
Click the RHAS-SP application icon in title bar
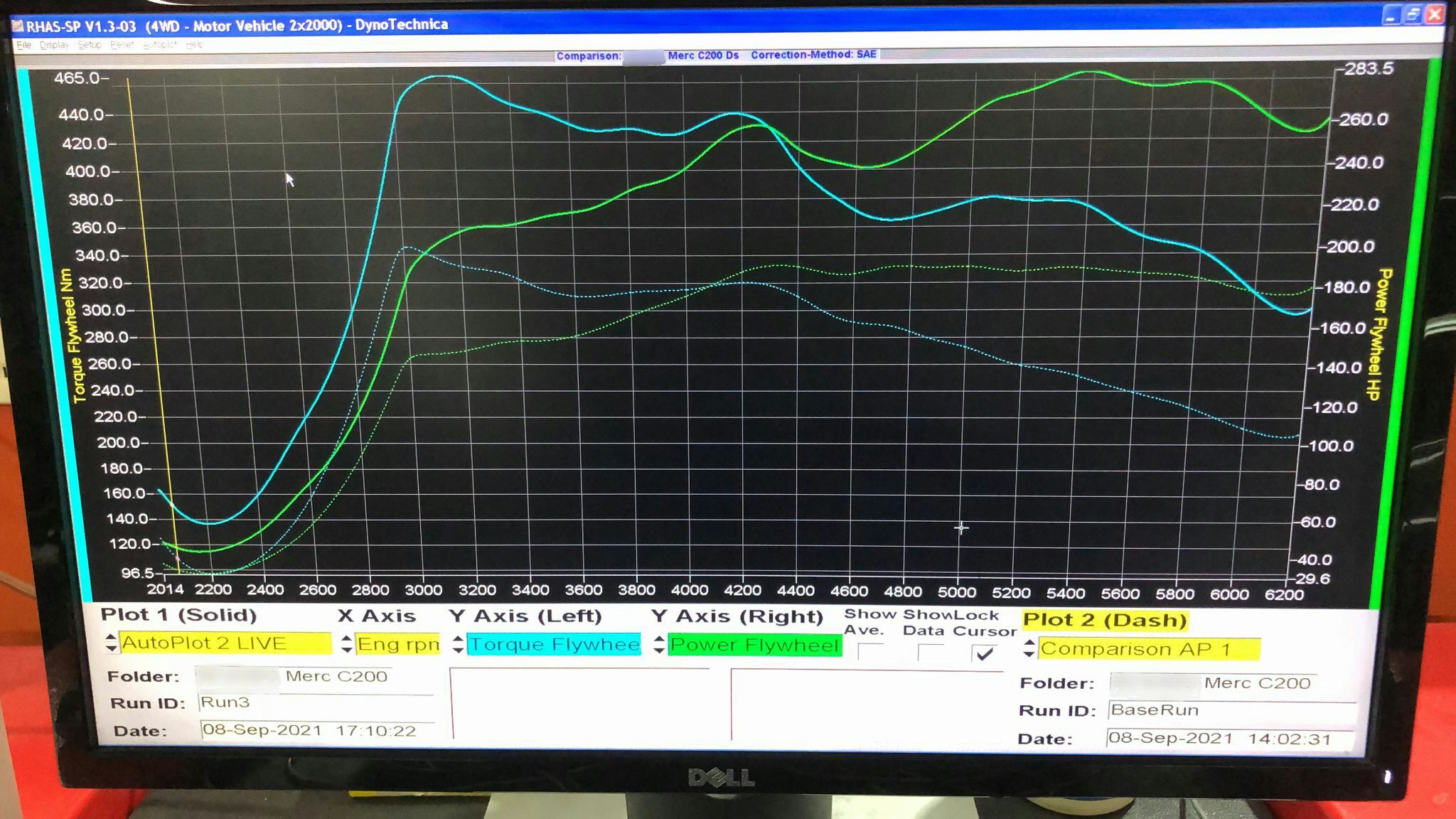18,26
